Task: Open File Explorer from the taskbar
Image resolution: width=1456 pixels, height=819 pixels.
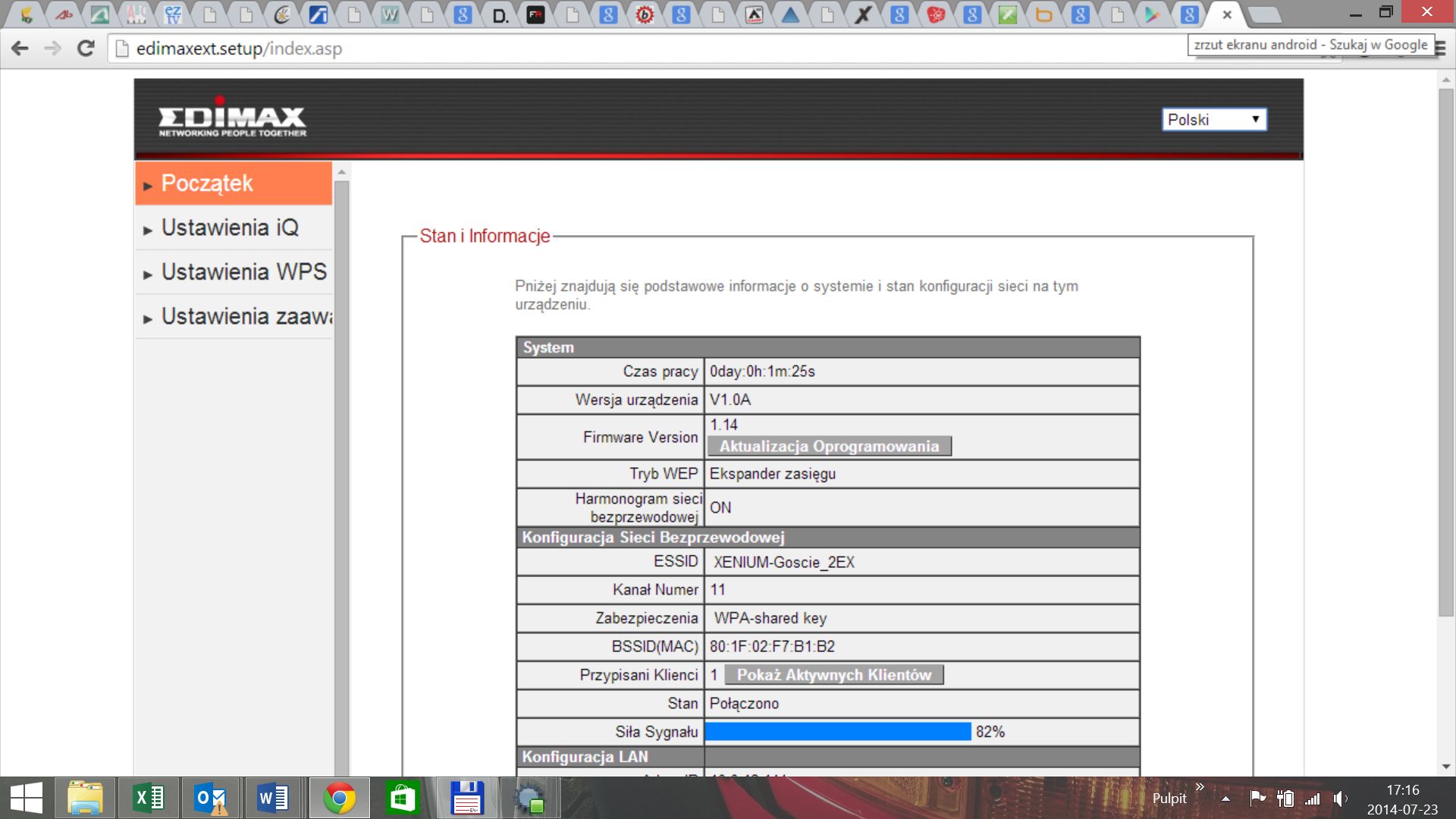Action: (85, 799)
